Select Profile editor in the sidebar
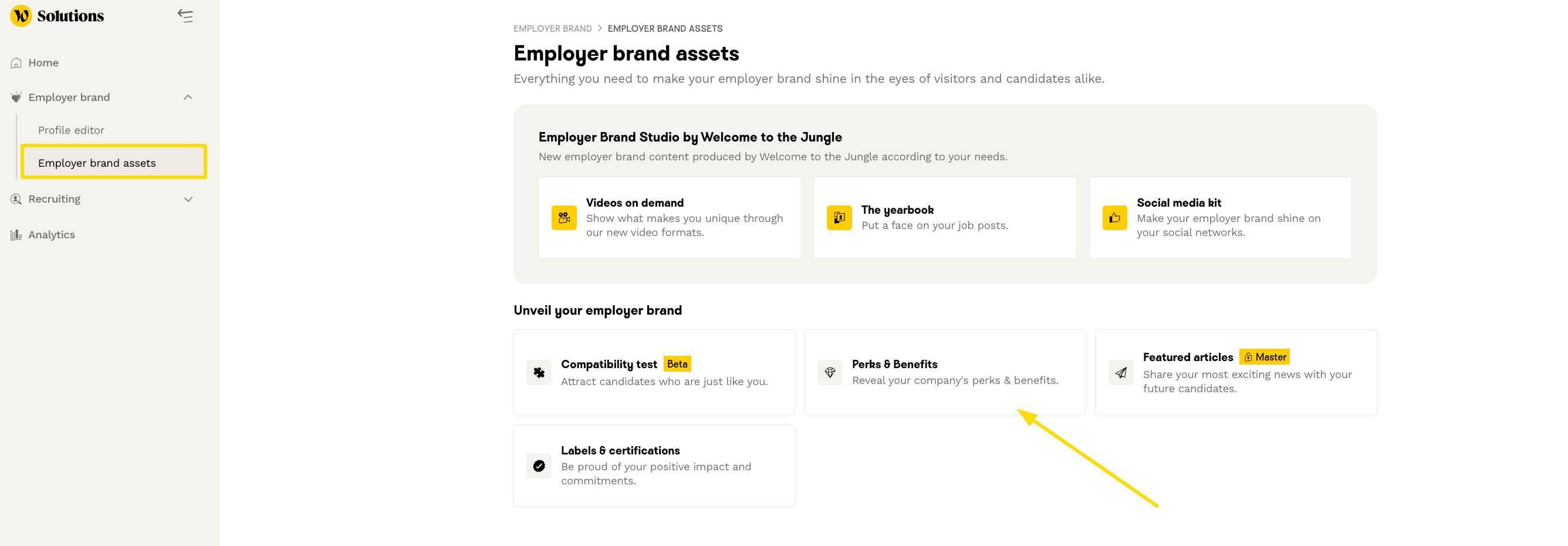The image size is (1568, 546). (x=71, y=130)
